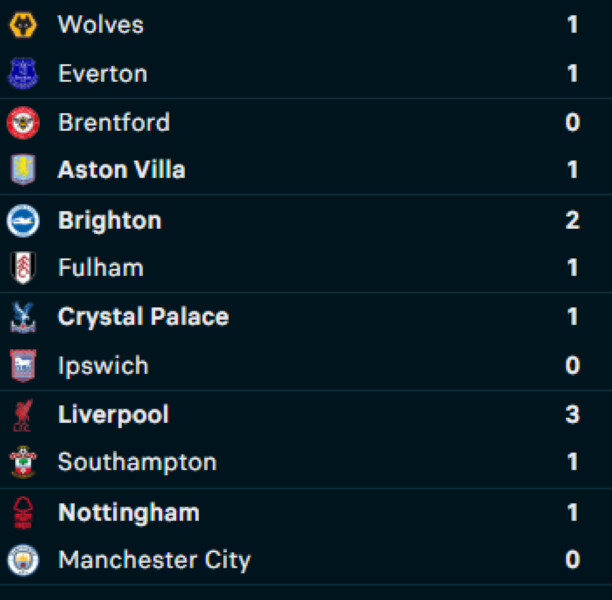Click the Wolves club crest
This screenshot has height=600, width=612.
22,25
